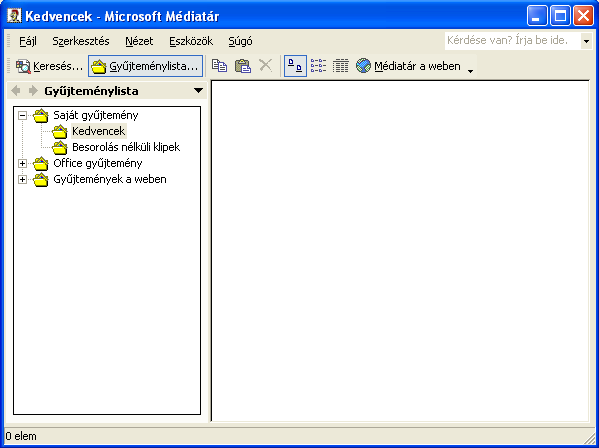Viewport: 599px width, 448px height.
Task: Open Médiatár a weben globe button
Action: click(x=408, y=66)
